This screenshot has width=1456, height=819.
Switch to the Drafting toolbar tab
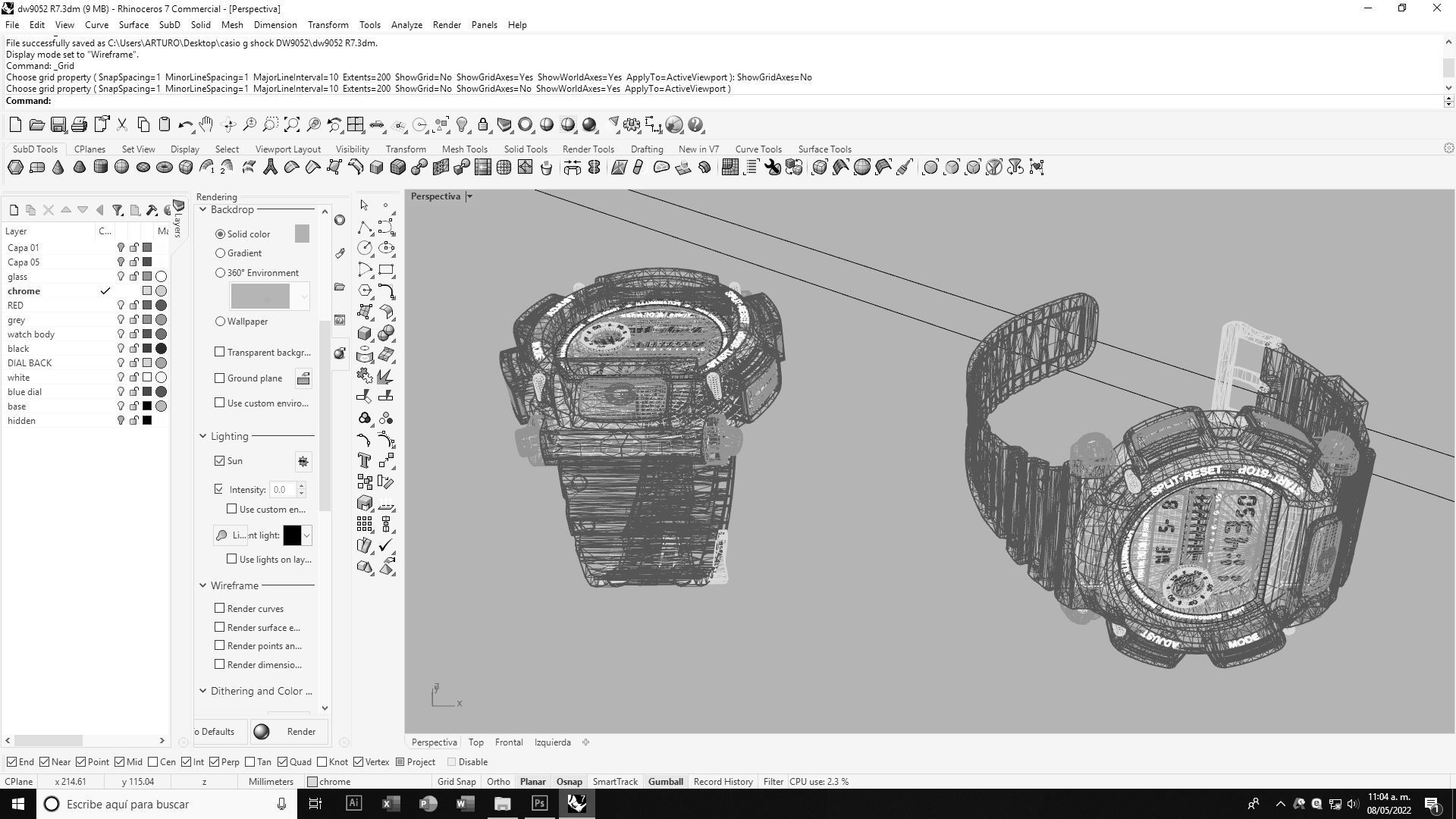tap(647, 149)
